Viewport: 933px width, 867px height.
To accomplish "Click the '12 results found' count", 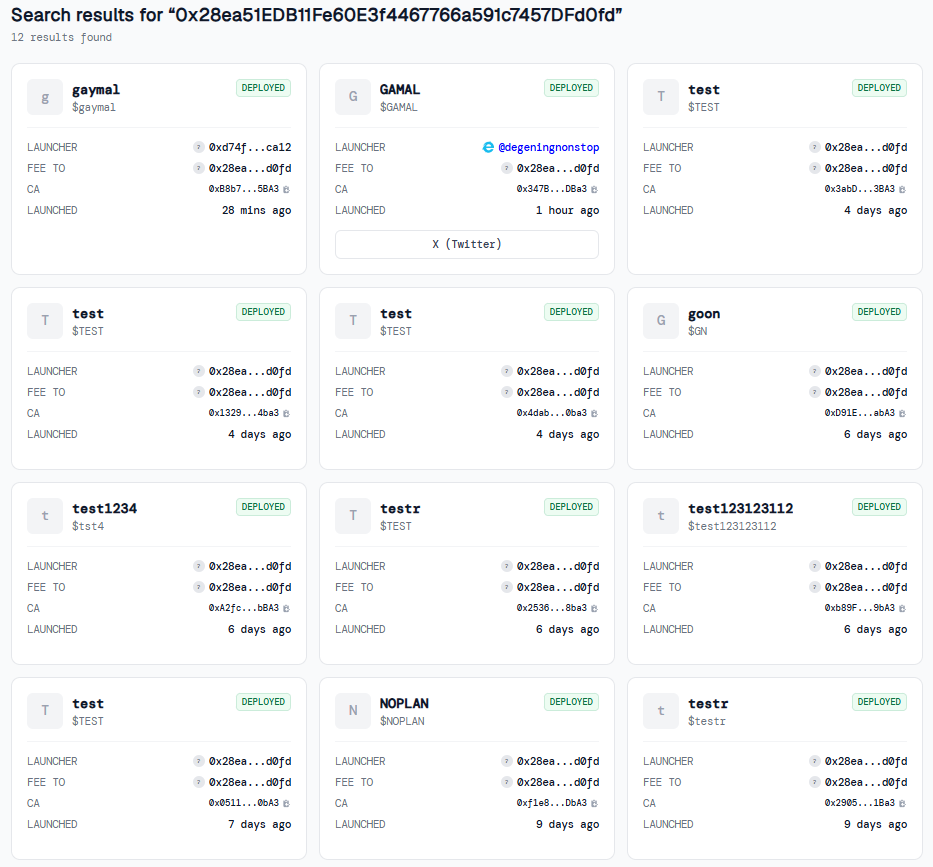I will [x=61, y=37].
